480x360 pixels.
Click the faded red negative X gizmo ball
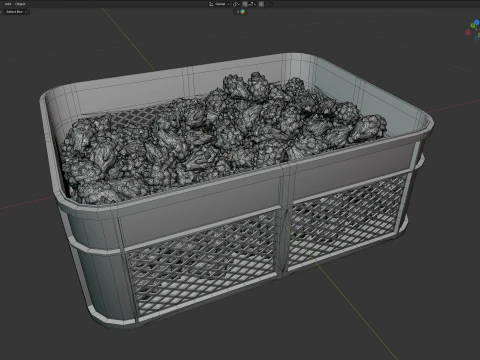468,33
